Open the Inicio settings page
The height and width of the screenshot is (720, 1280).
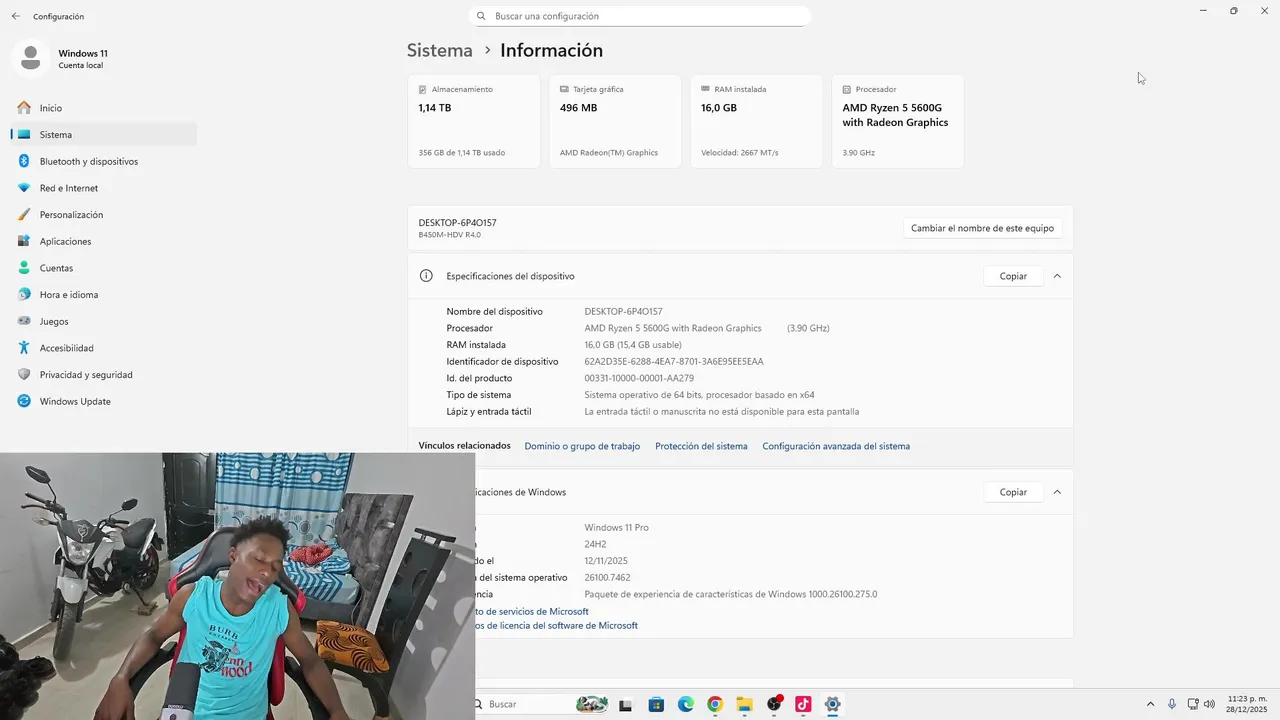pos(104,108)
